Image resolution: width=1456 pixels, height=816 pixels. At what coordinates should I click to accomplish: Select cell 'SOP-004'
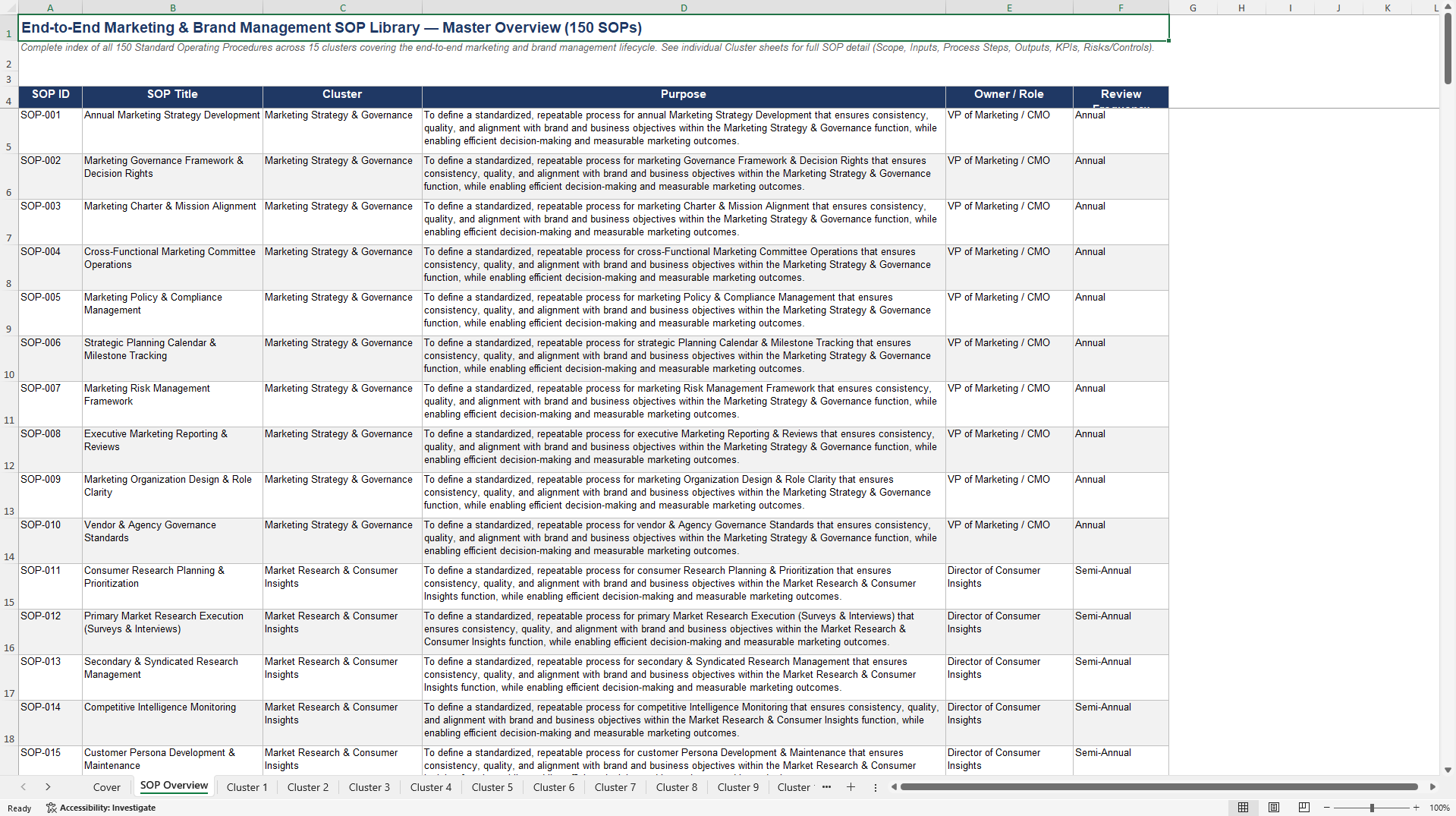pyautogui.click(x=50, y=267)
